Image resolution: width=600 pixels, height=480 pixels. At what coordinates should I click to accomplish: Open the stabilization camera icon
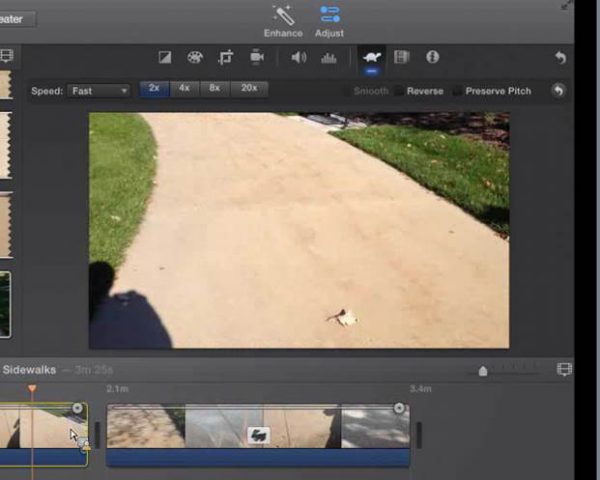[x=257, y=58]
